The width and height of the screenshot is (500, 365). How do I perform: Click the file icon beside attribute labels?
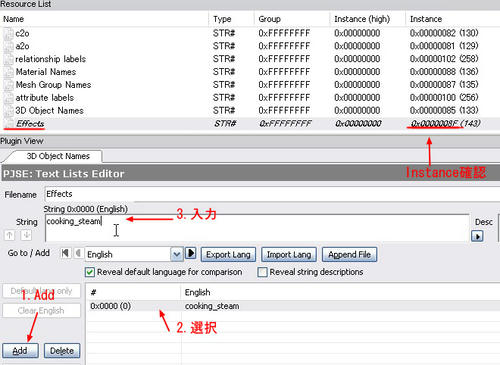(8, 98)
